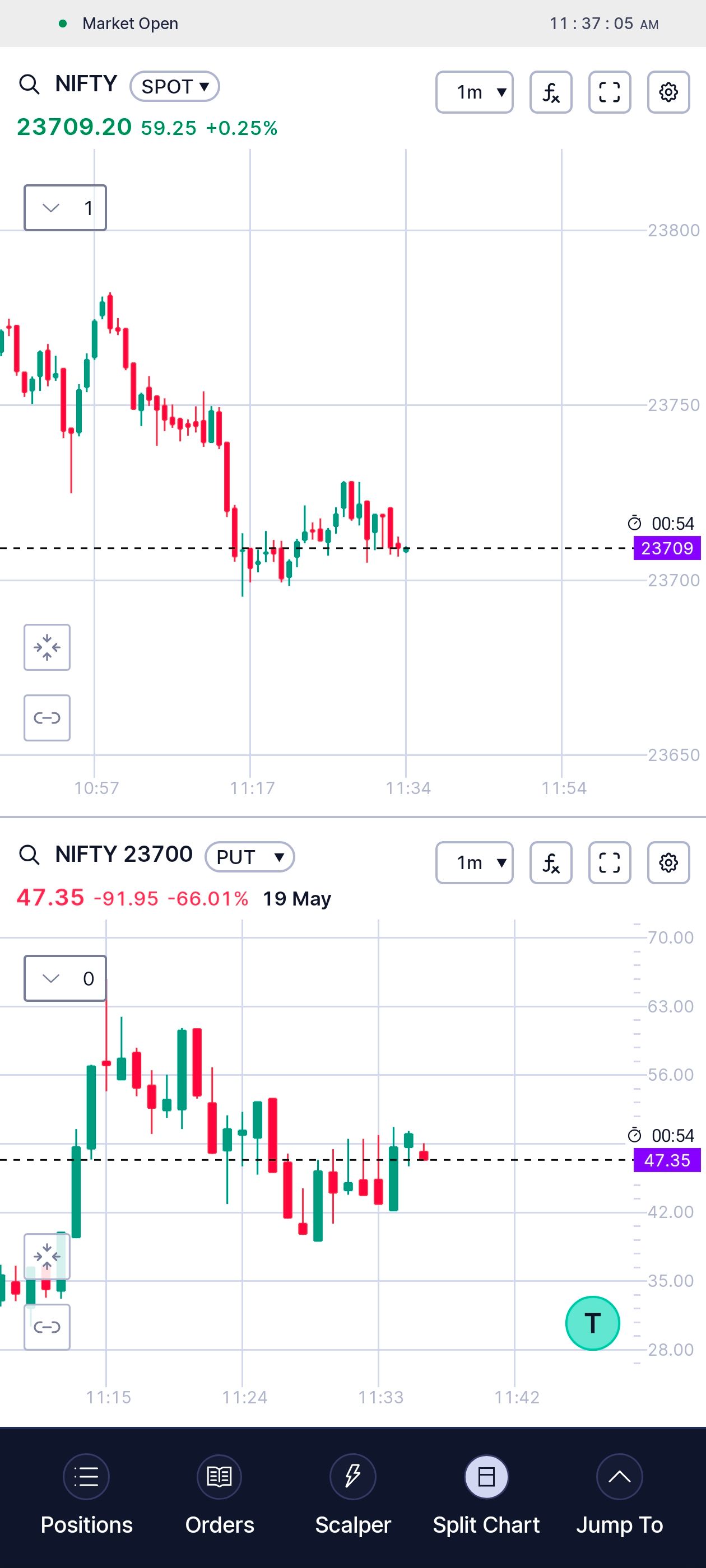Toggle auto-fit arrows icon on spot chart

click(x=47, y=647)
